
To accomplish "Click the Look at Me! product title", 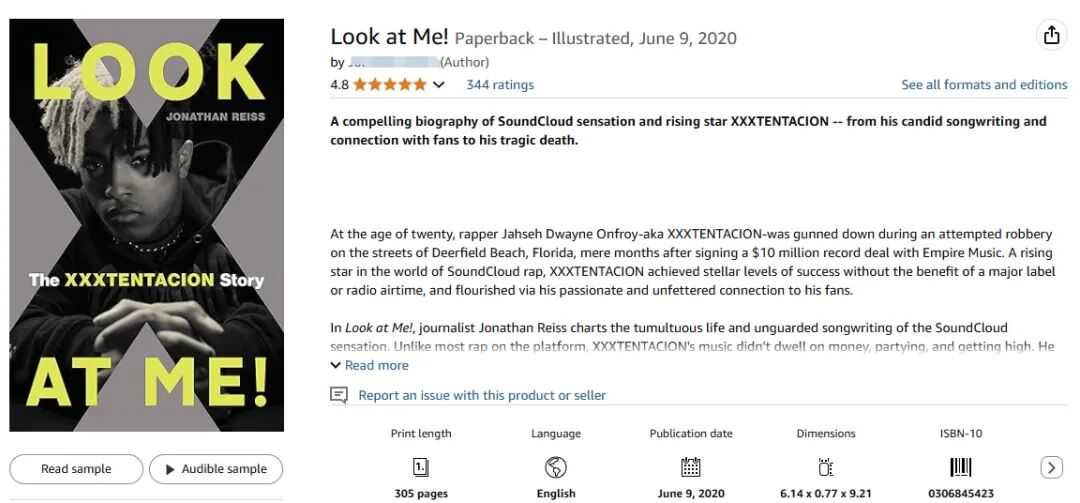I will coord(388,38).
